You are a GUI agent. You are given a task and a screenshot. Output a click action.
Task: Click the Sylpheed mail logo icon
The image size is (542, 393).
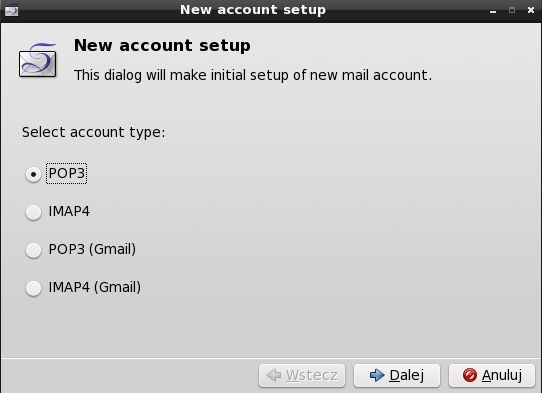[x=38, y=60]
